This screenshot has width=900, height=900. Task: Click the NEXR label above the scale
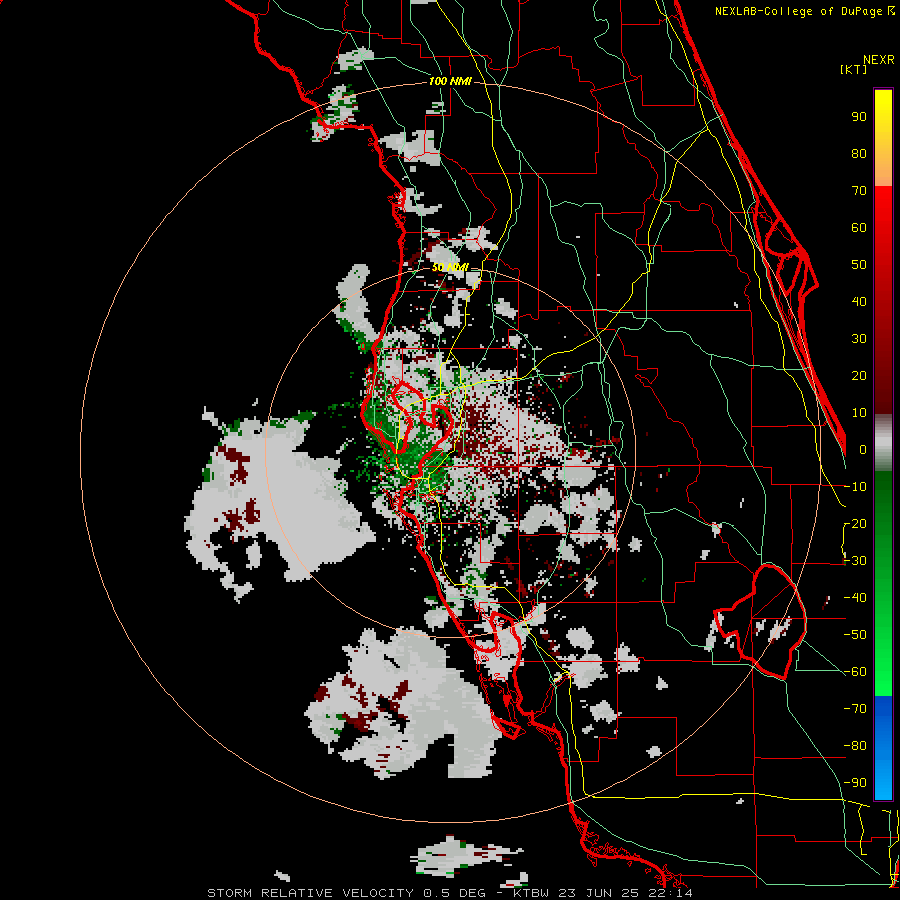coord(879,60)
